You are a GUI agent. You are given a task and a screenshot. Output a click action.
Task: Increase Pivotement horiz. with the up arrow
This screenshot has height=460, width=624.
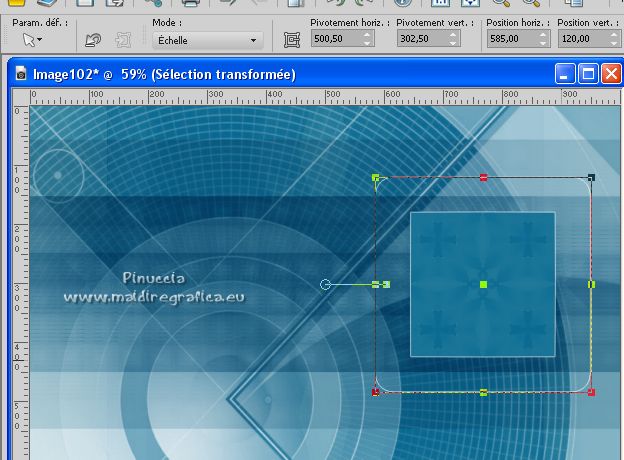367,35
